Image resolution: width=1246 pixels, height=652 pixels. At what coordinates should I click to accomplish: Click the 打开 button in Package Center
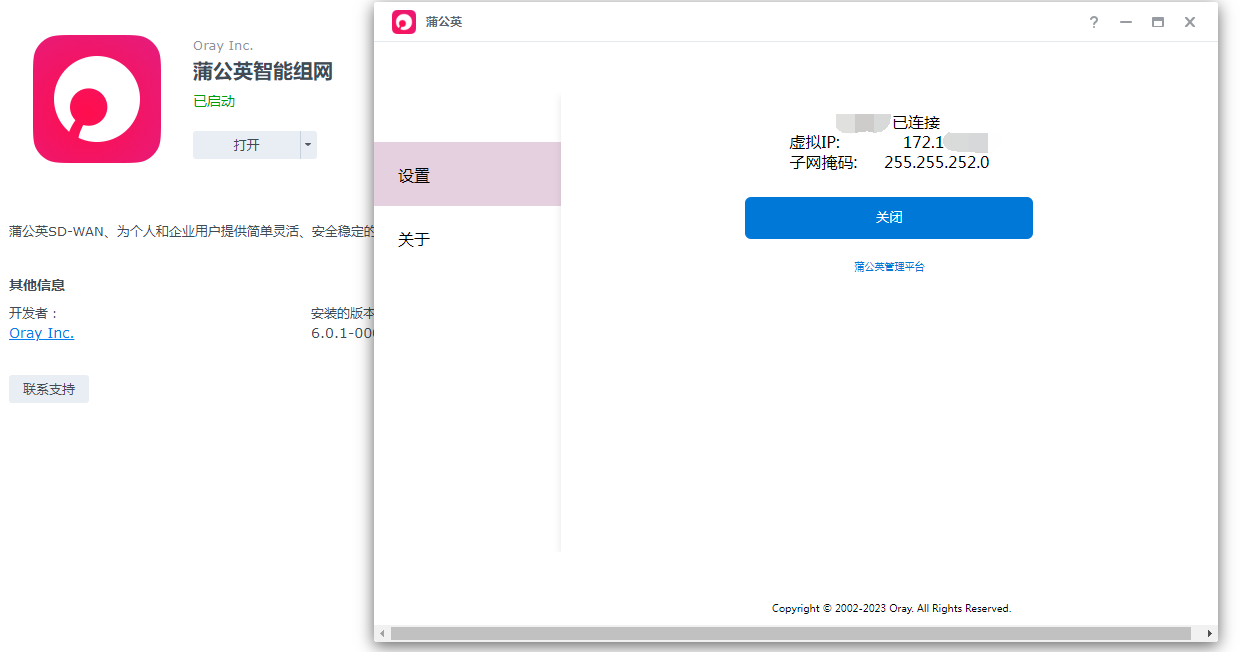(246, 145)
